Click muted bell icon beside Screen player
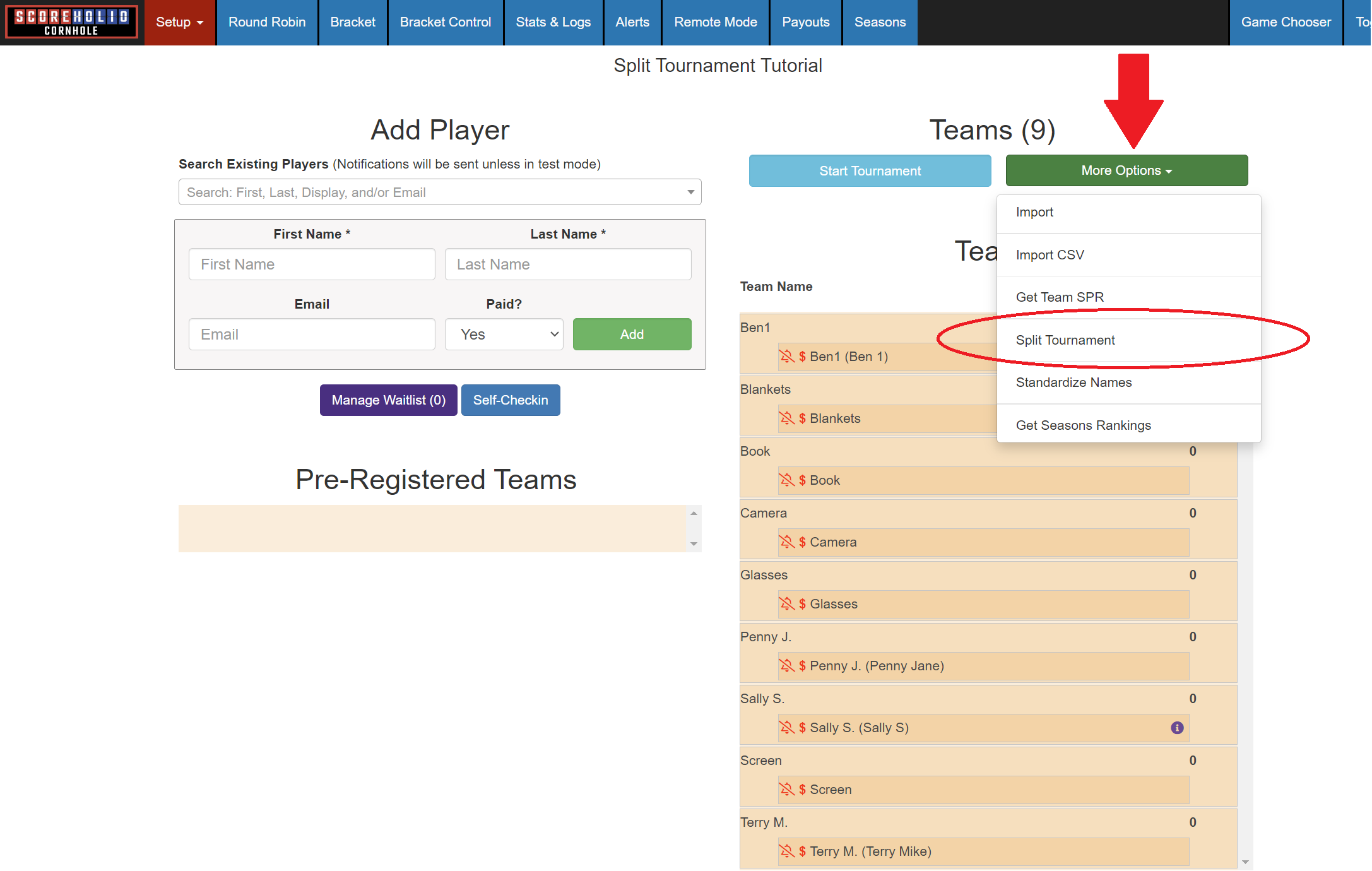This screenshot has width=1372, height=871. point(786,790)
